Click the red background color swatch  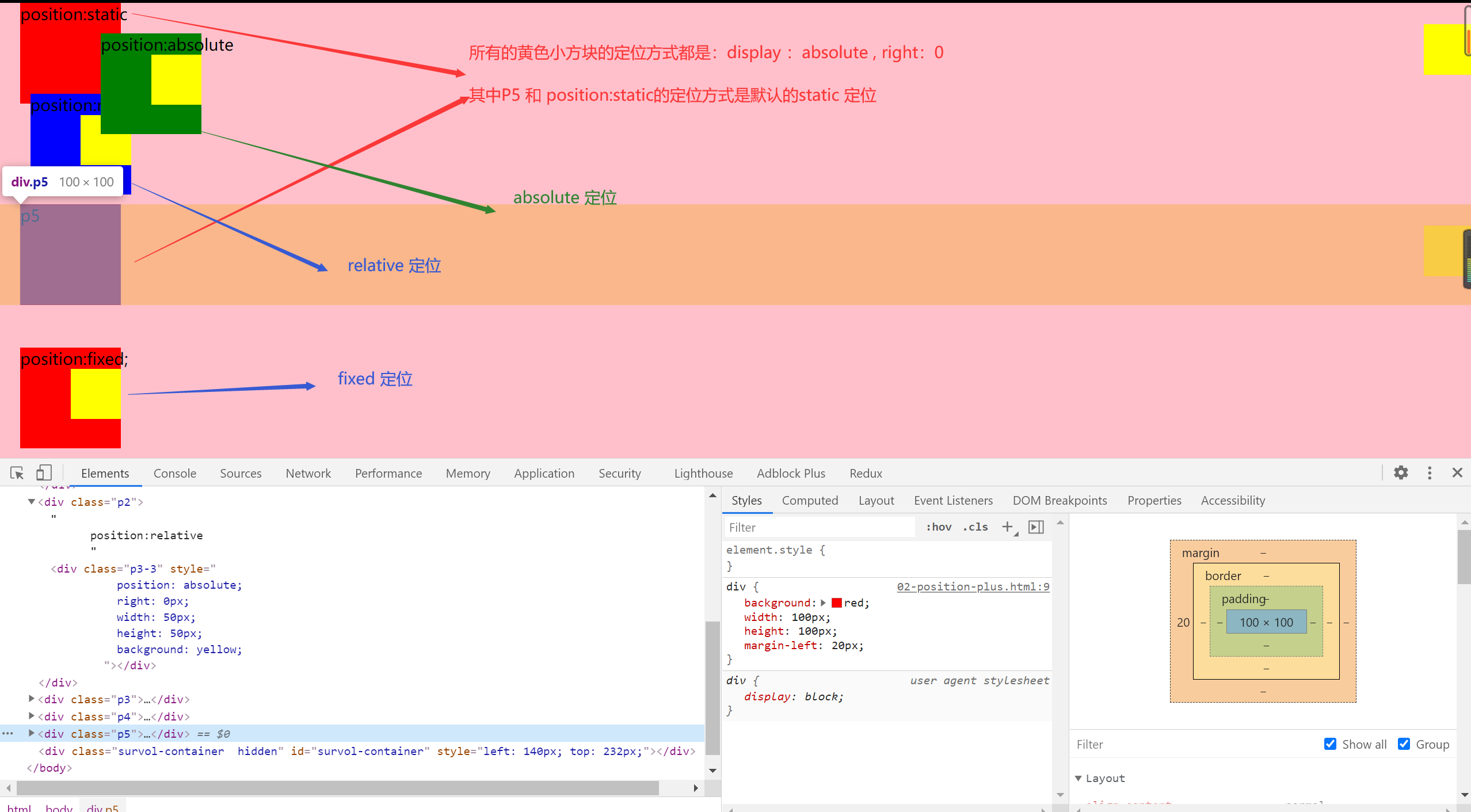point(837,603)
